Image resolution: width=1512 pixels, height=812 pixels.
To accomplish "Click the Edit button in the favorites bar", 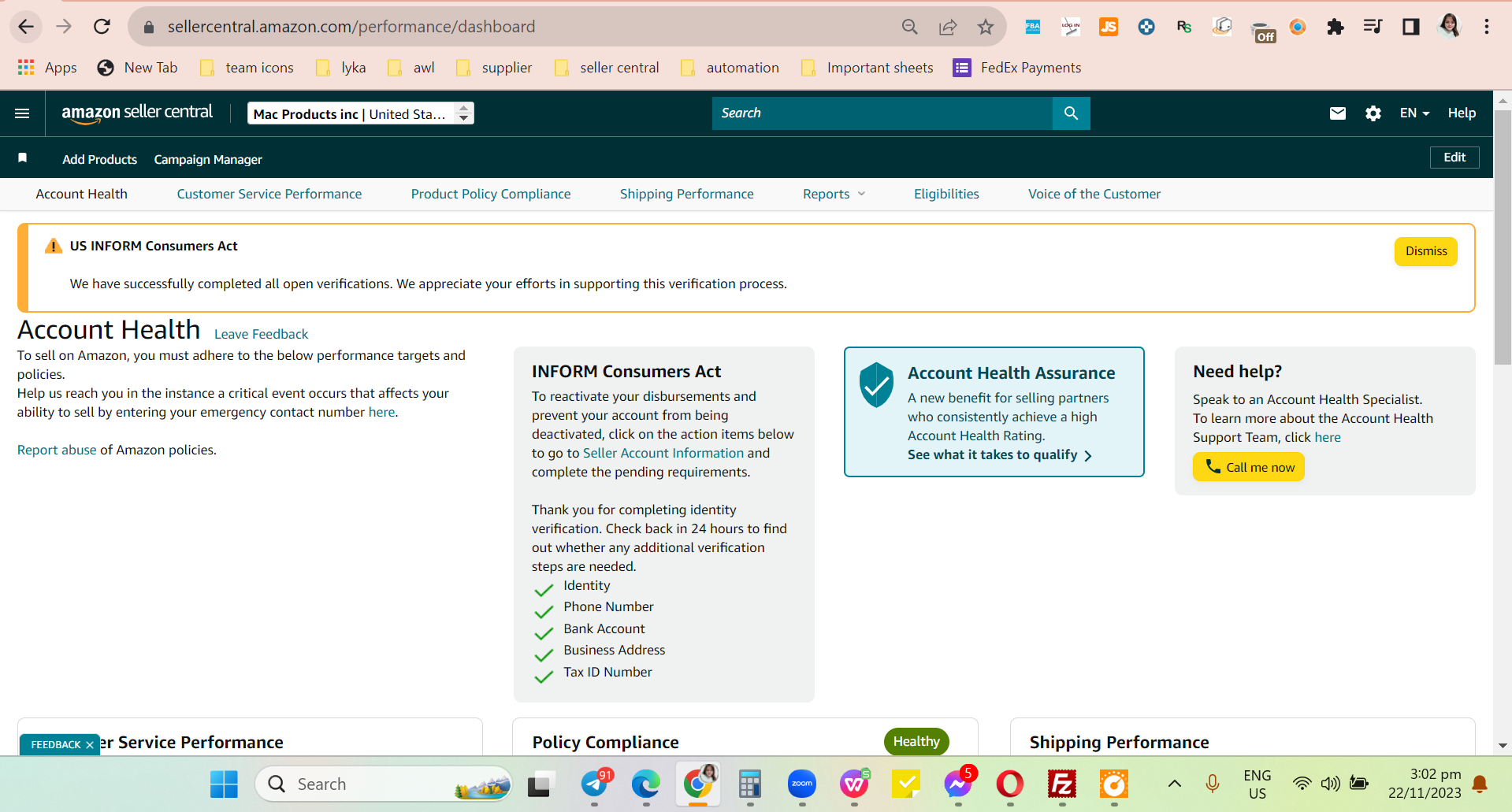I will point(1454,158).
